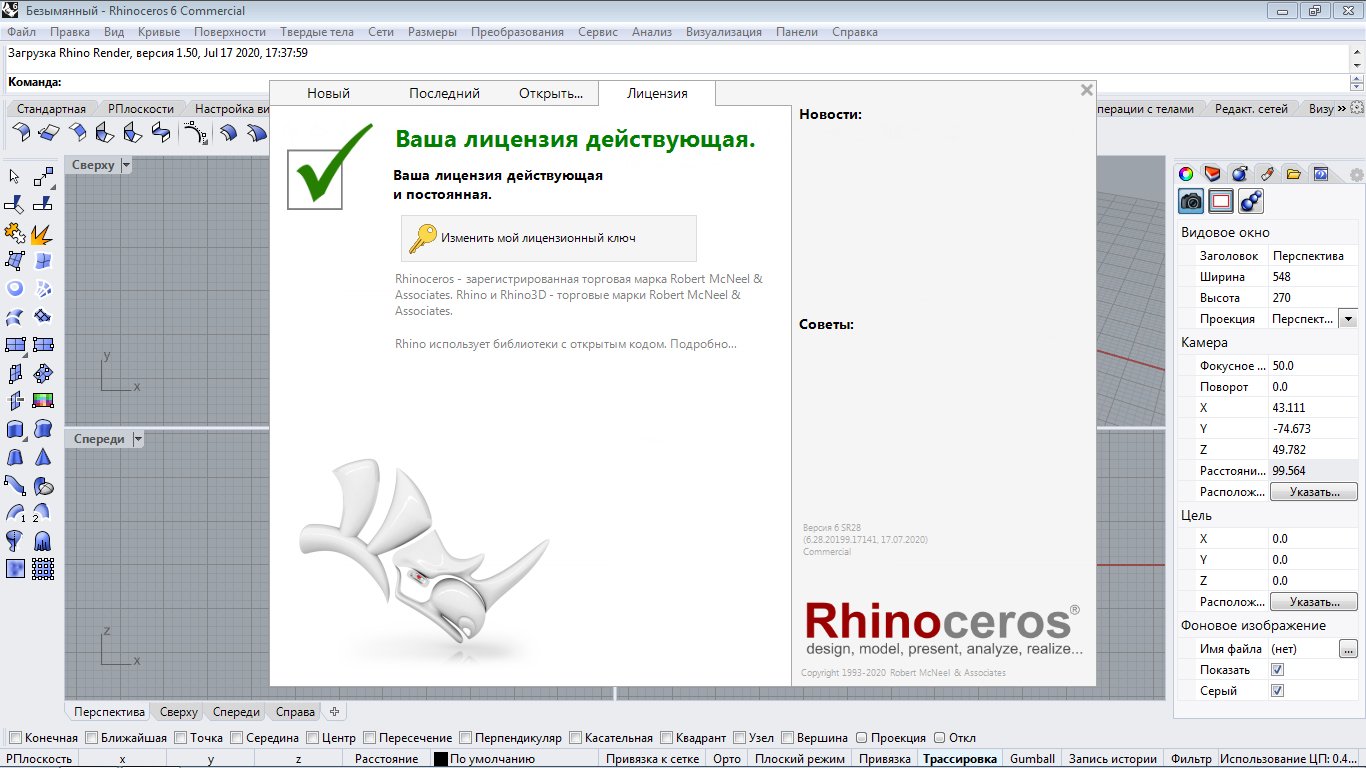The image size is (1366, 768).
Task: Uncheck the Показать background image checkbox
Action: [x=1277, y=670]
